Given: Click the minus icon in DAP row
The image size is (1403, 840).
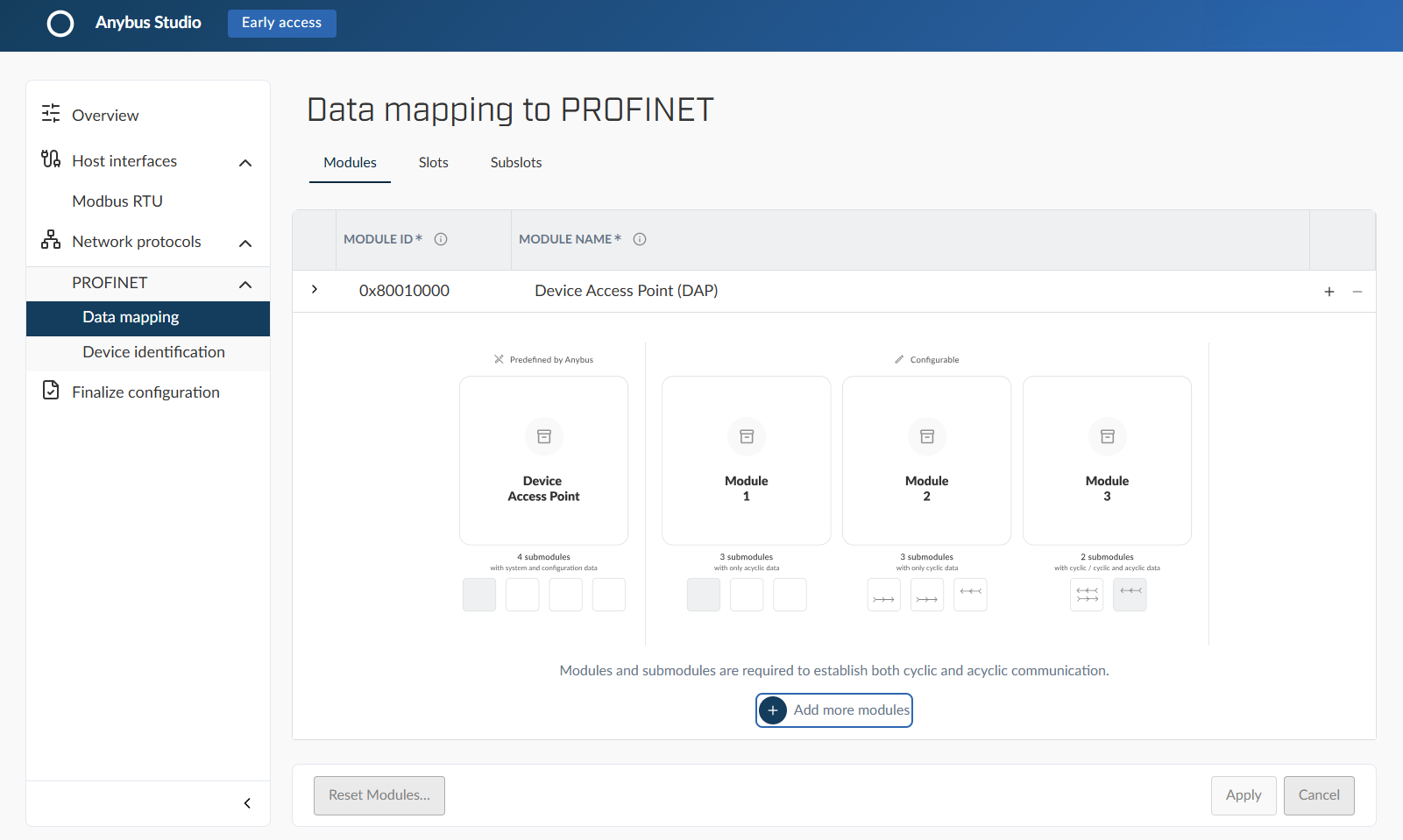Looking at the screenshot, I should point(1357,292).
